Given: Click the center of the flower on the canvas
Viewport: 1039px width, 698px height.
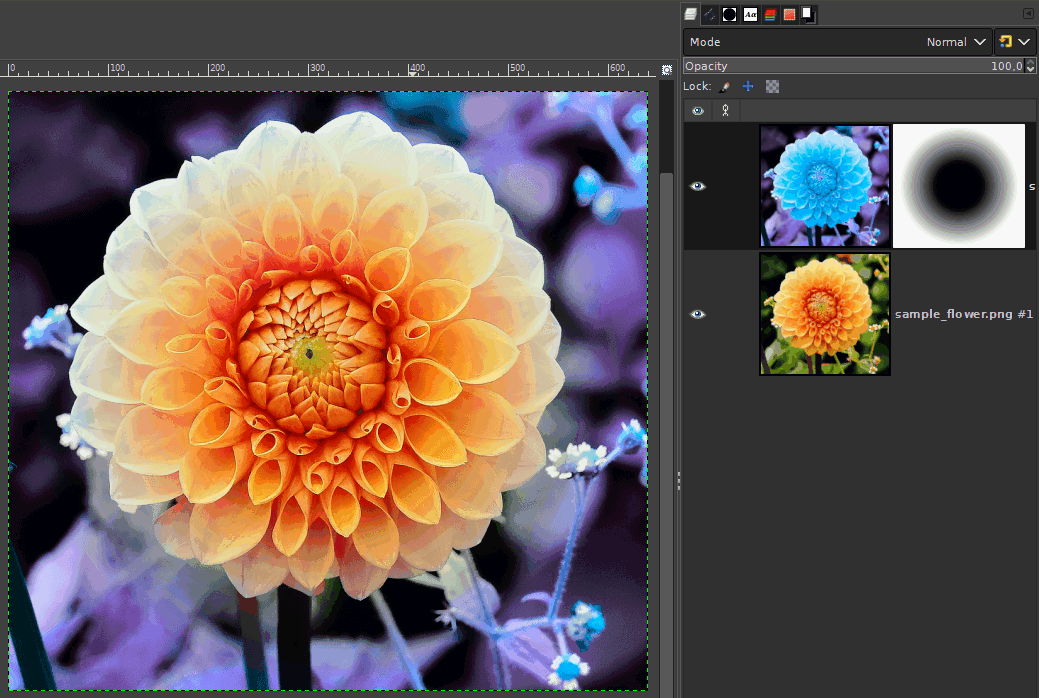Looking at the screenshot, I should coord(310,354).
